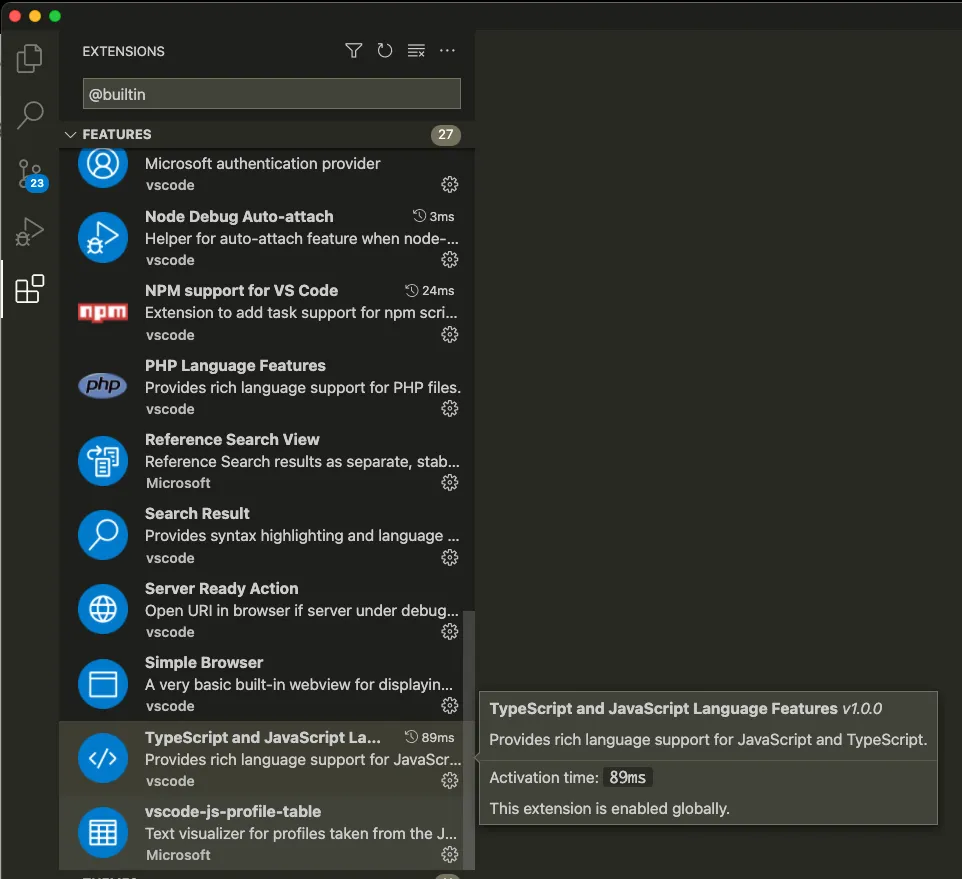Open vscode-js-profile-table extension title
The height and width of the screenshot is (879, 962).
pos(233,812)
